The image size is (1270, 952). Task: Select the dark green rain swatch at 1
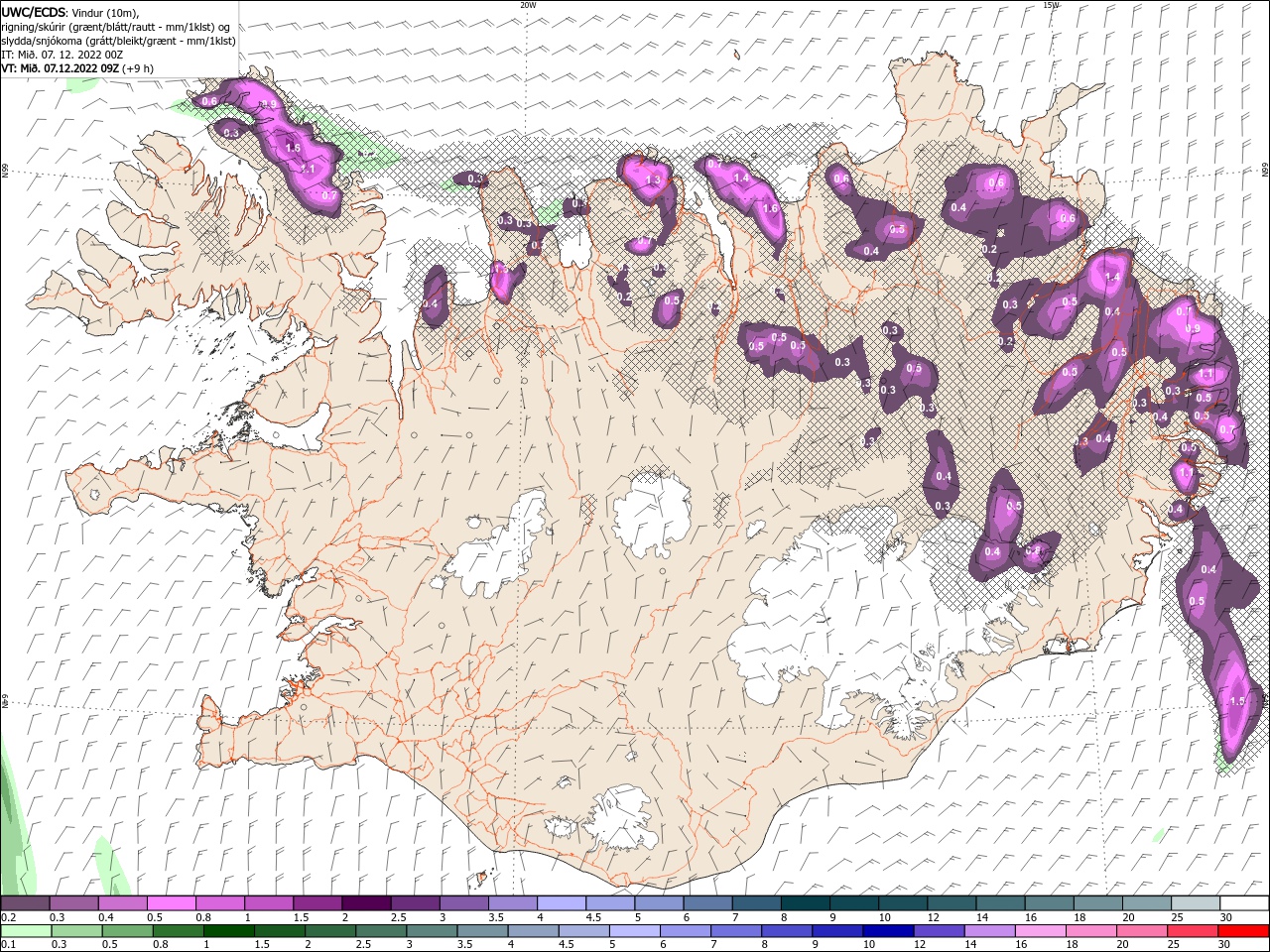[x=228, y=931]
